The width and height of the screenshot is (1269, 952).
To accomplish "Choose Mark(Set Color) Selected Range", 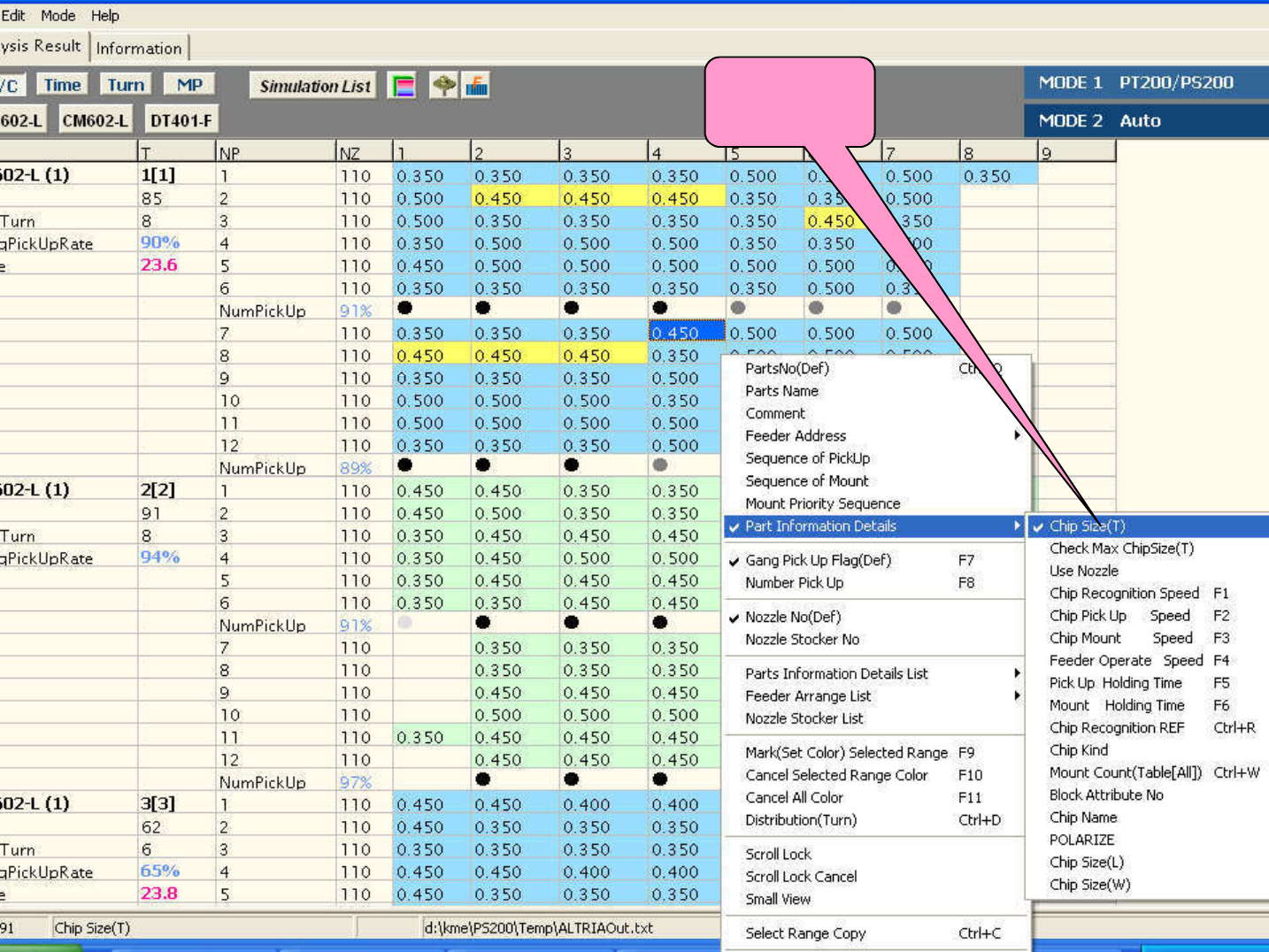I will [x=846, y=752].
